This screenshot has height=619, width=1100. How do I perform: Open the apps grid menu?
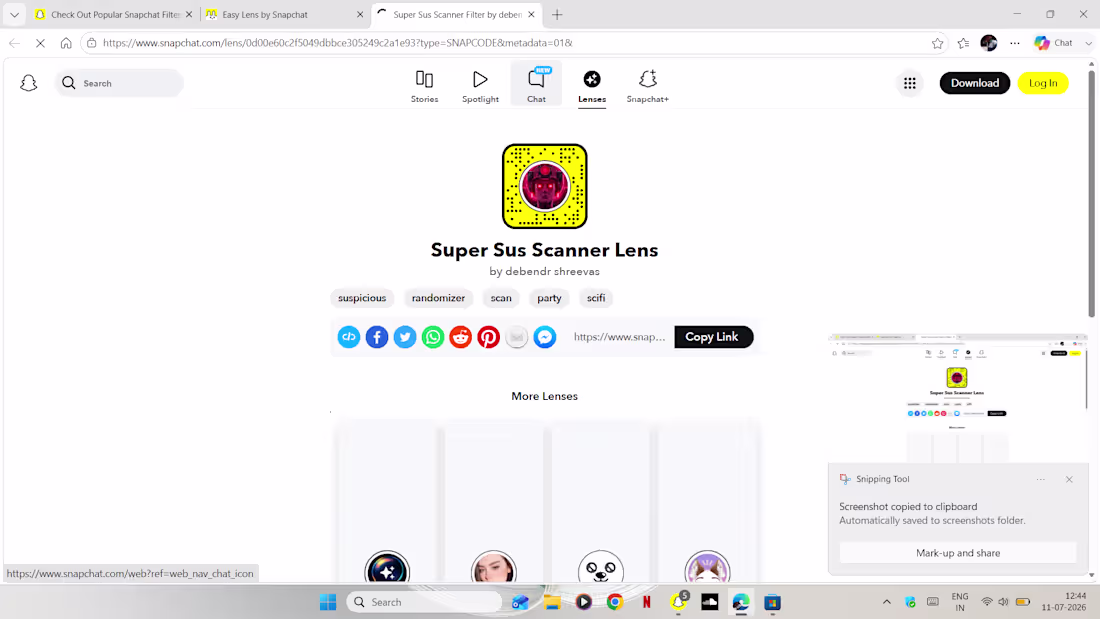coord(910,83)
